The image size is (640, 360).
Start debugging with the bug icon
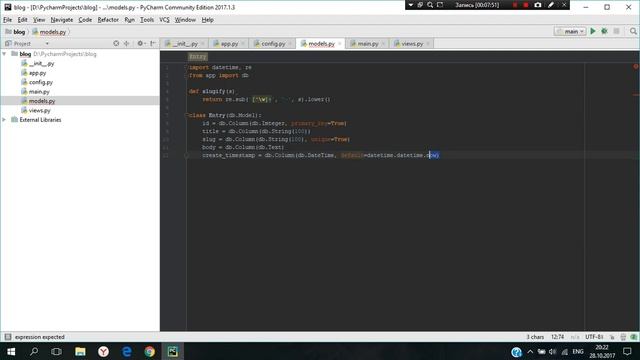(604, 31)
